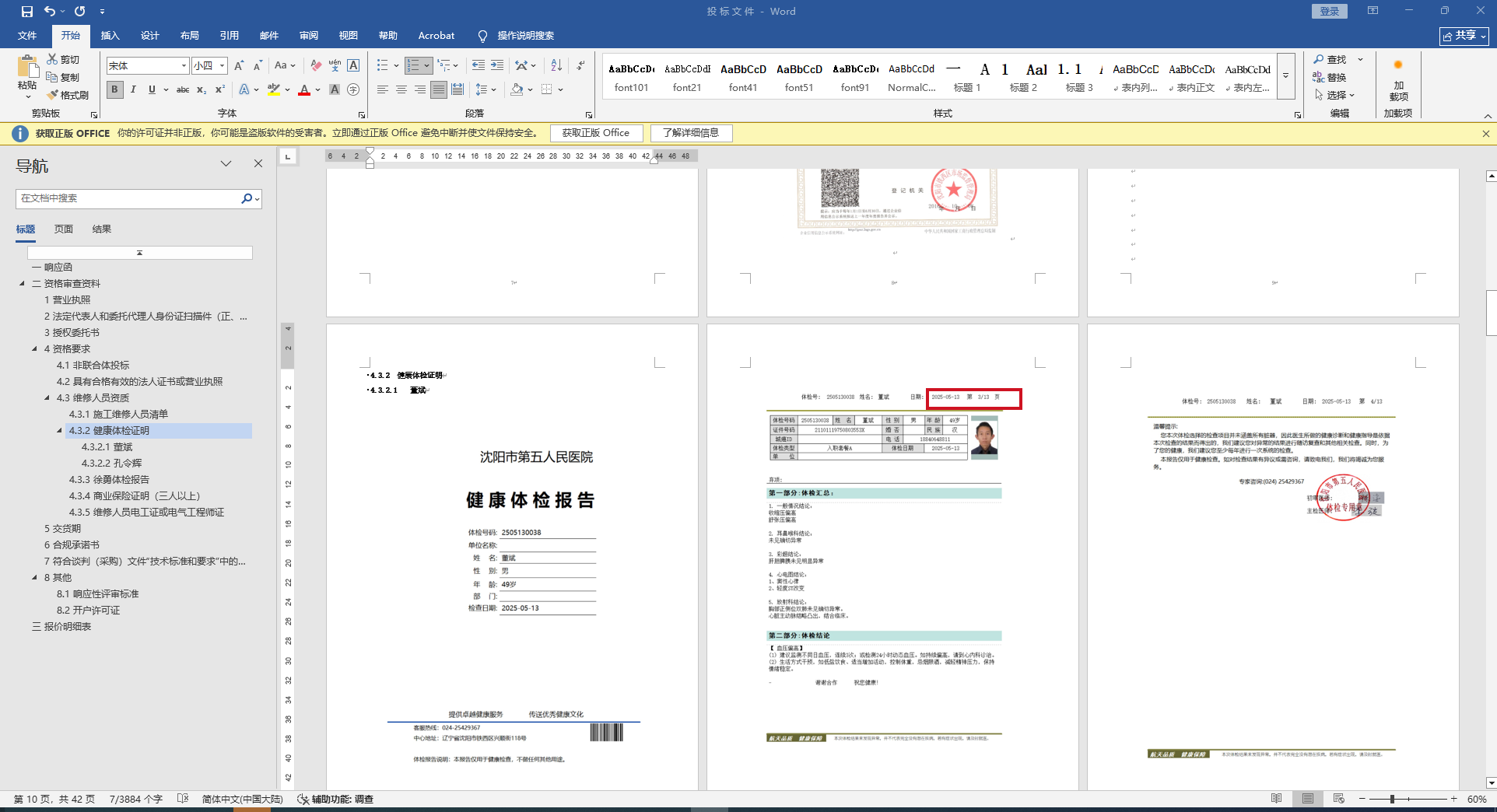Screen dimensions: 1497x812
Task: Collapse the 8 其他 heading
Action: click(34, 578)
